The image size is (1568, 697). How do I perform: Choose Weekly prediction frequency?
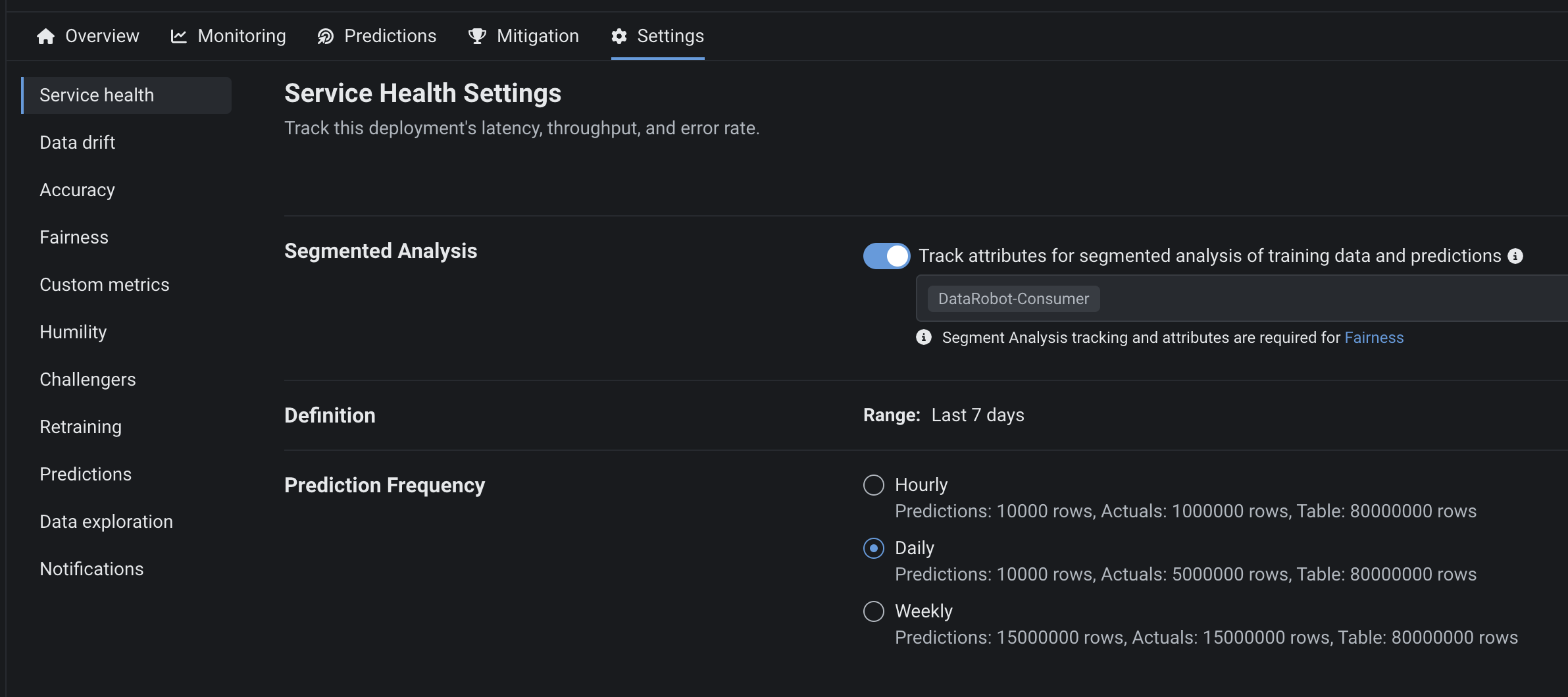point(874,611)
